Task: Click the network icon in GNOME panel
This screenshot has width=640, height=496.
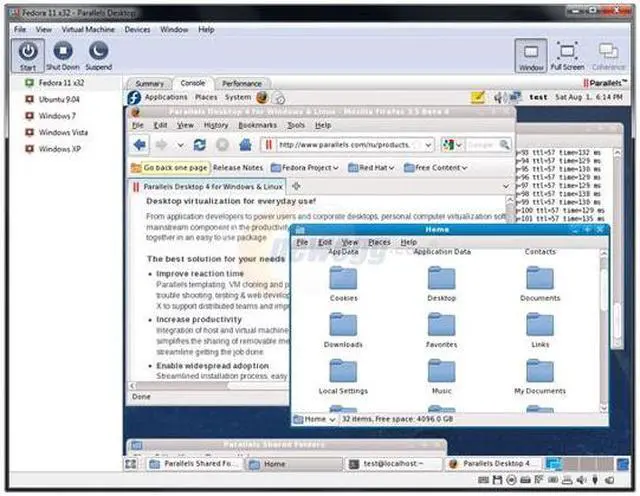Action: [x=515, y=97]
